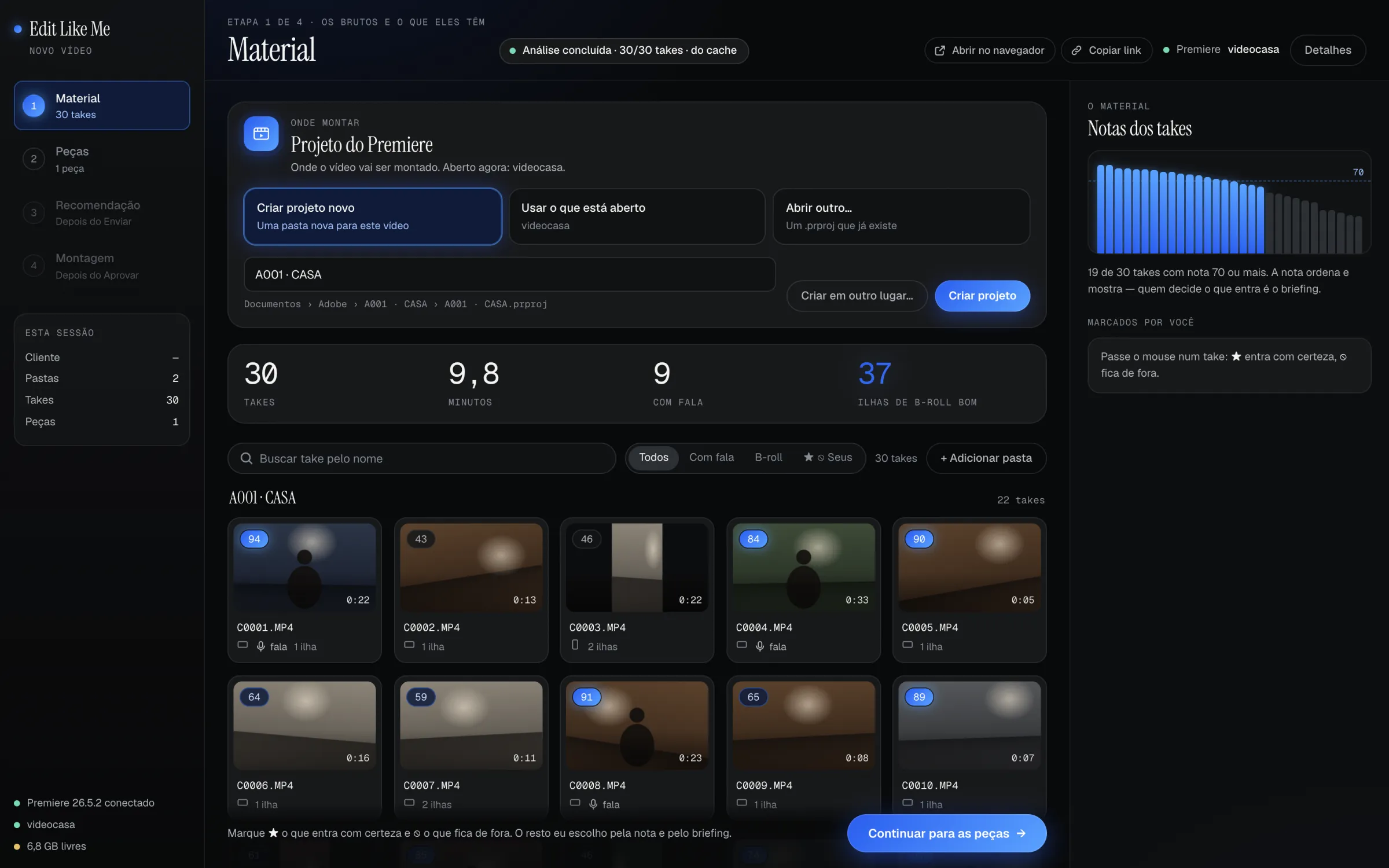This screenshot has width=1389, height=868.
Task: Click the microphone icon on C0004.MP4
Action: 760,646
